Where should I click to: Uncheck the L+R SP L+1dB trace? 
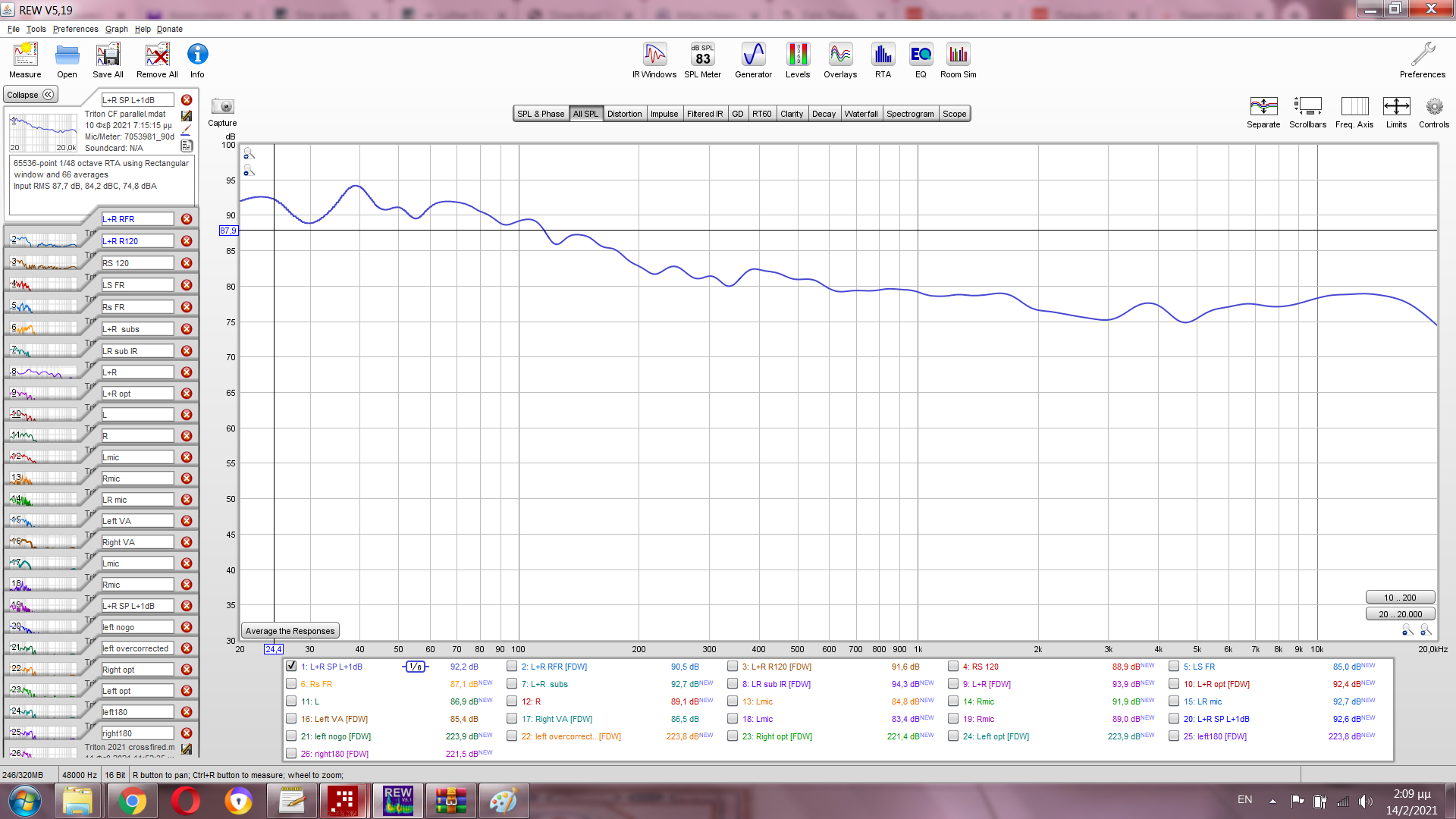point(291,667)
